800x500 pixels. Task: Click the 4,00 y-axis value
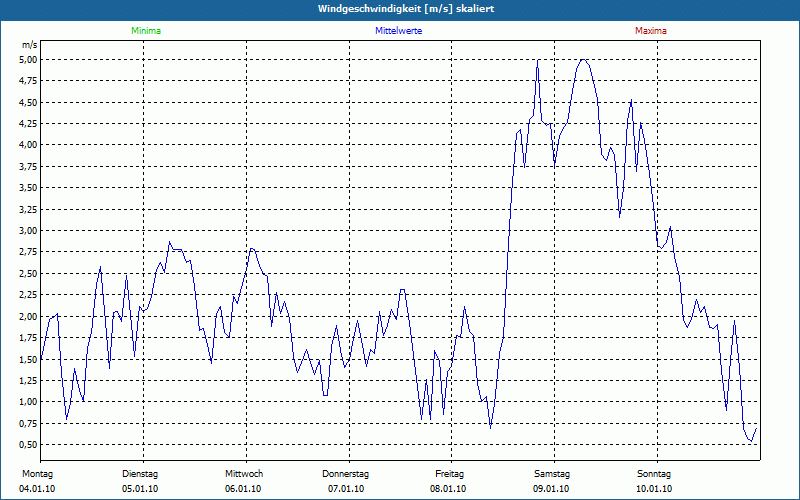point(29,145)
